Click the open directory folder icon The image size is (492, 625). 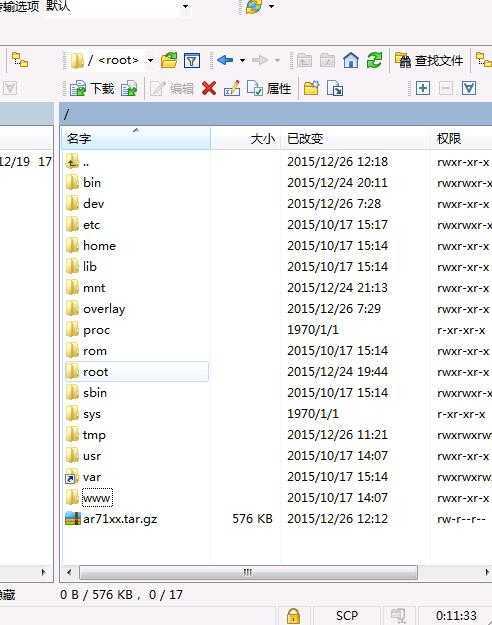(x=169, y=61)
